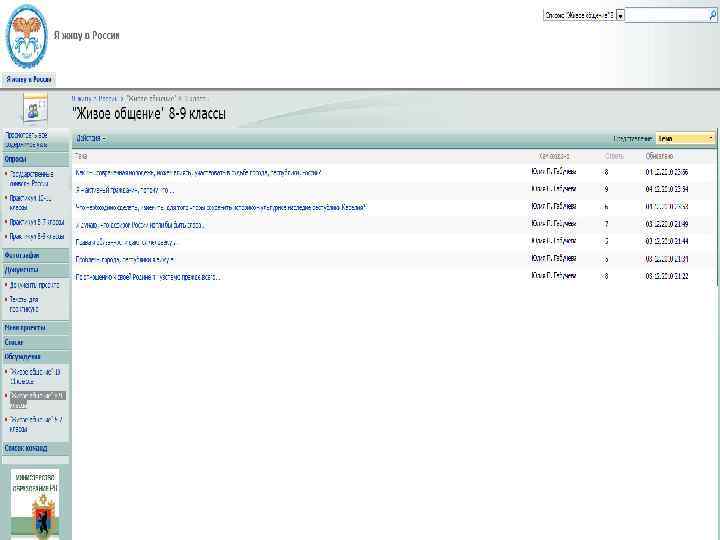Click the 'Я живу в России' site title text
720x540 pixels.
point(87,35)
